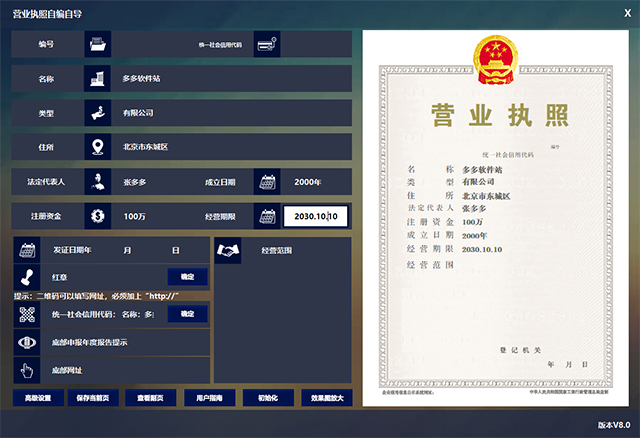This screenshot has height=438, width=640.
Task: Open 高级设置
Action: 38,398
